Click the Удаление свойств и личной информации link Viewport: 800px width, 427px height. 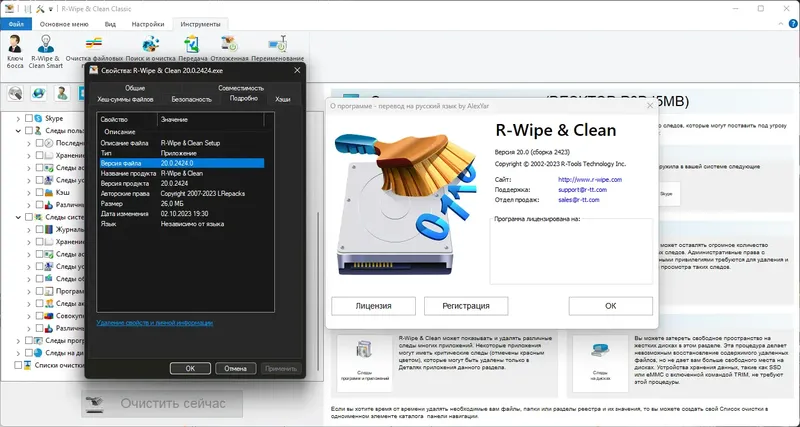pos(155,323)
